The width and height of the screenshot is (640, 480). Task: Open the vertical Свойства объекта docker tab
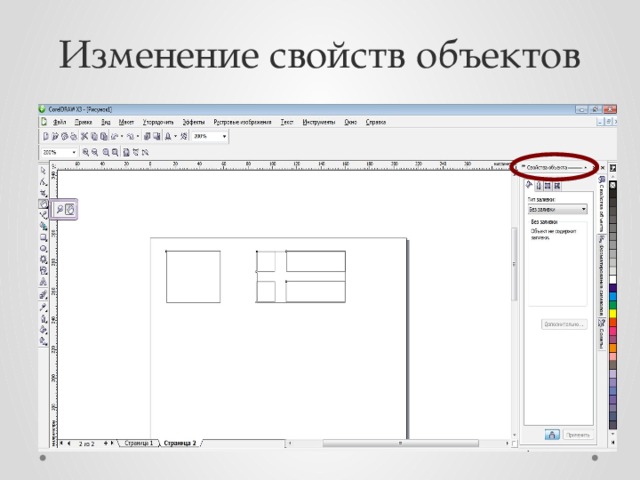pyautogui.click(x=602, y=204)
